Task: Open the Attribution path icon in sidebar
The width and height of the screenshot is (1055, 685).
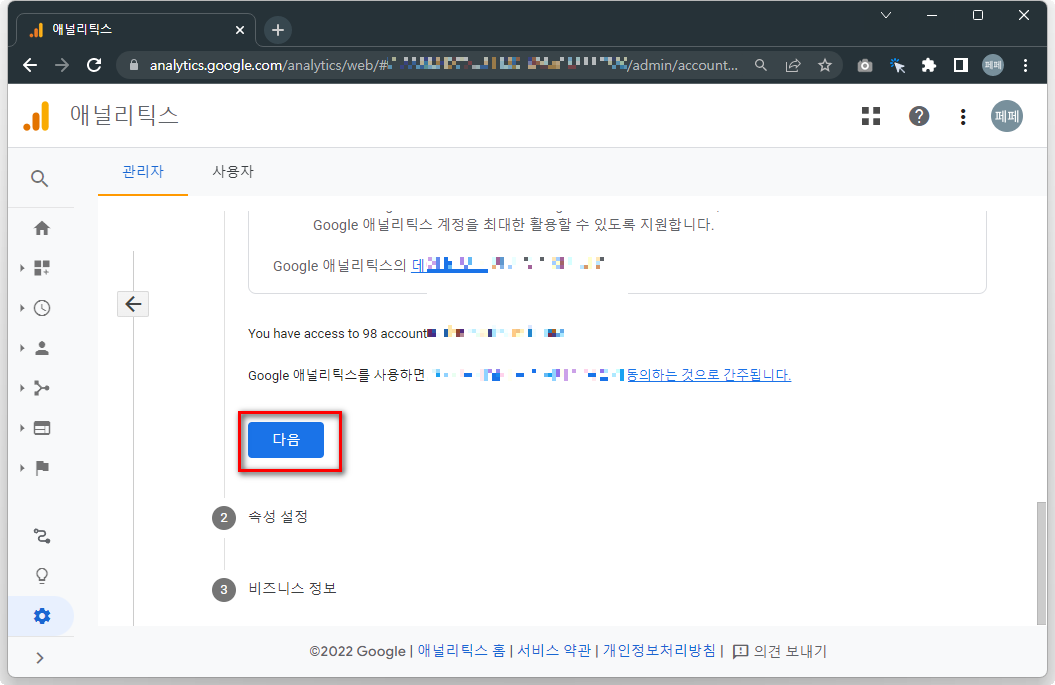Action: (x=42, y=536)
